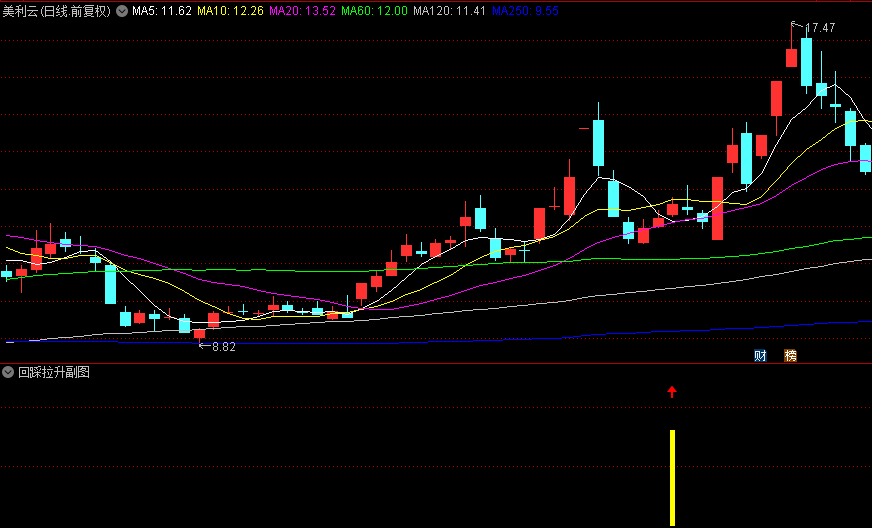Select the large cyan candle below 17.47
Screen dimensions: 872x528
coord(806,62)
